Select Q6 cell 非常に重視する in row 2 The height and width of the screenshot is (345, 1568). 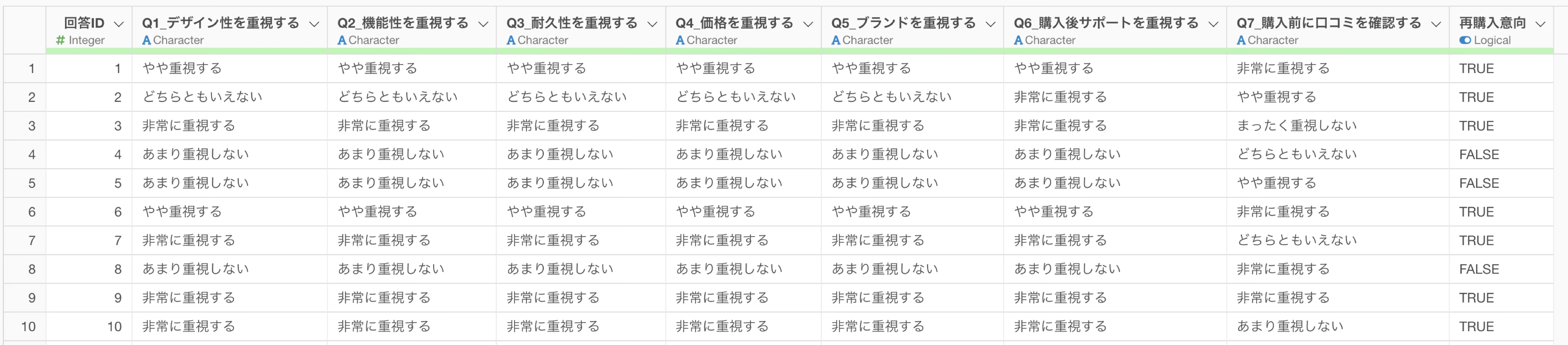click(x=1060, y=97)
